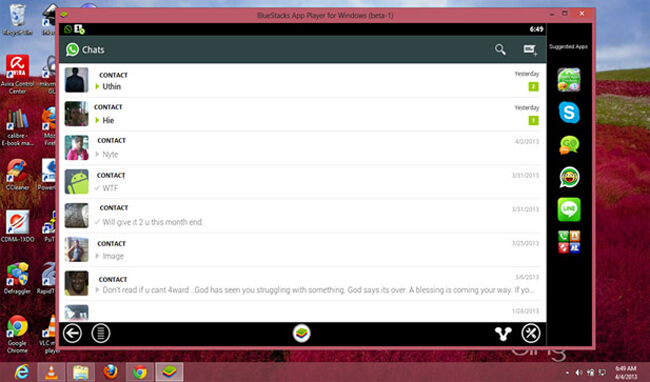The width and height of the screenshot is (650, 382).
Task: Open Avira Control Center desktop icon
Action: (17, 74)
